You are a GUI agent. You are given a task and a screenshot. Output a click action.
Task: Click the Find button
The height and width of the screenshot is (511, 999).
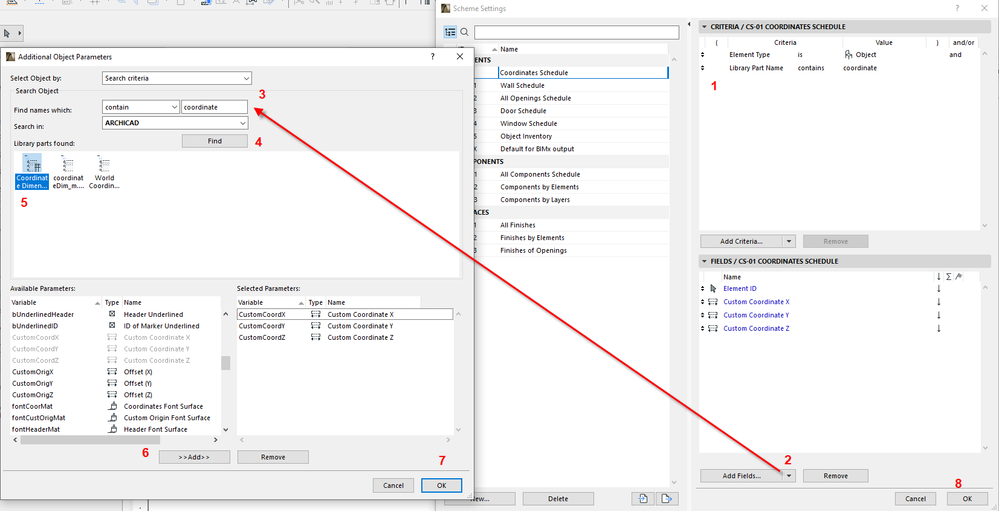(x=215, y=141)
